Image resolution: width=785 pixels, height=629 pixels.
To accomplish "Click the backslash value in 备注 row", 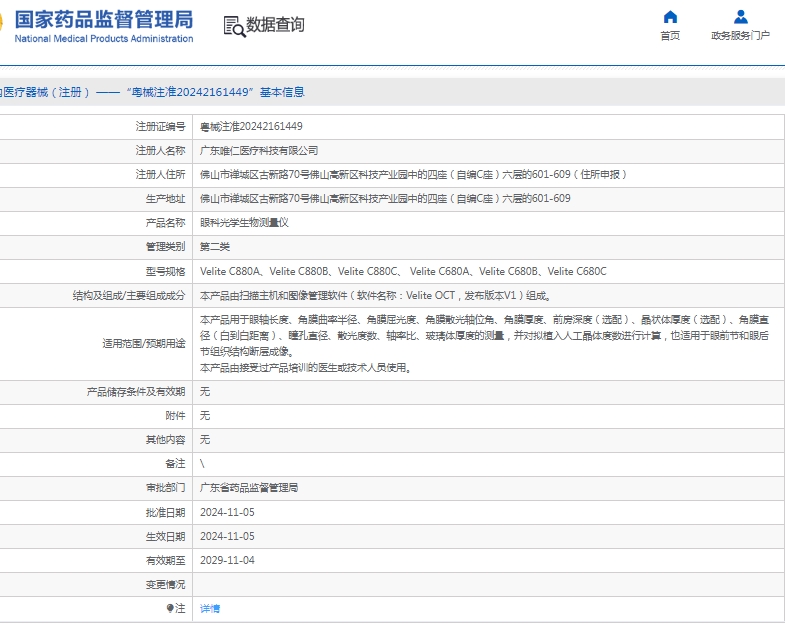I will [x=202, y=464].
